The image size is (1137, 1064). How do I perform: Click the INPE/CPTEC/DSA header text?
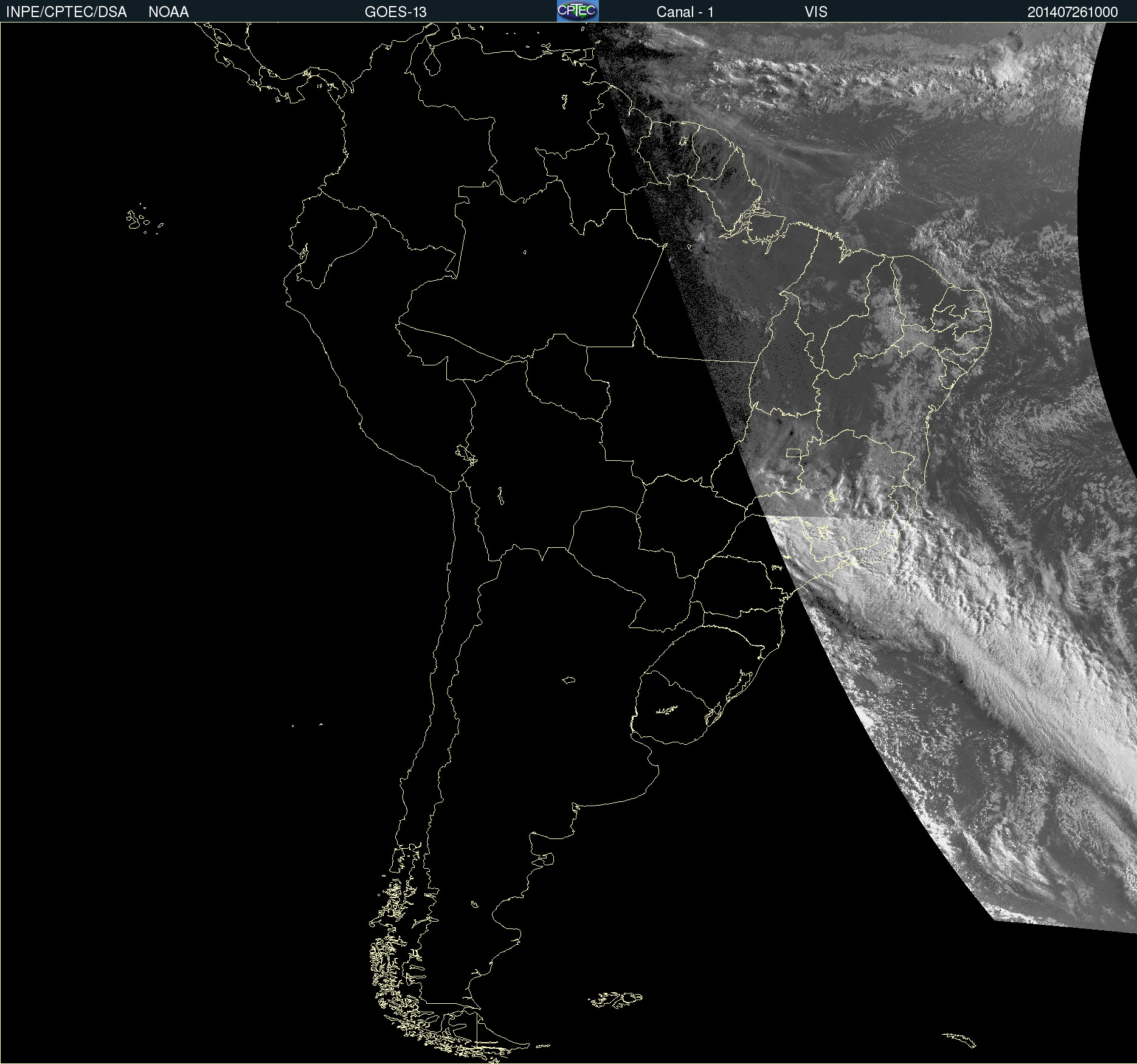[x=66, y=12]
